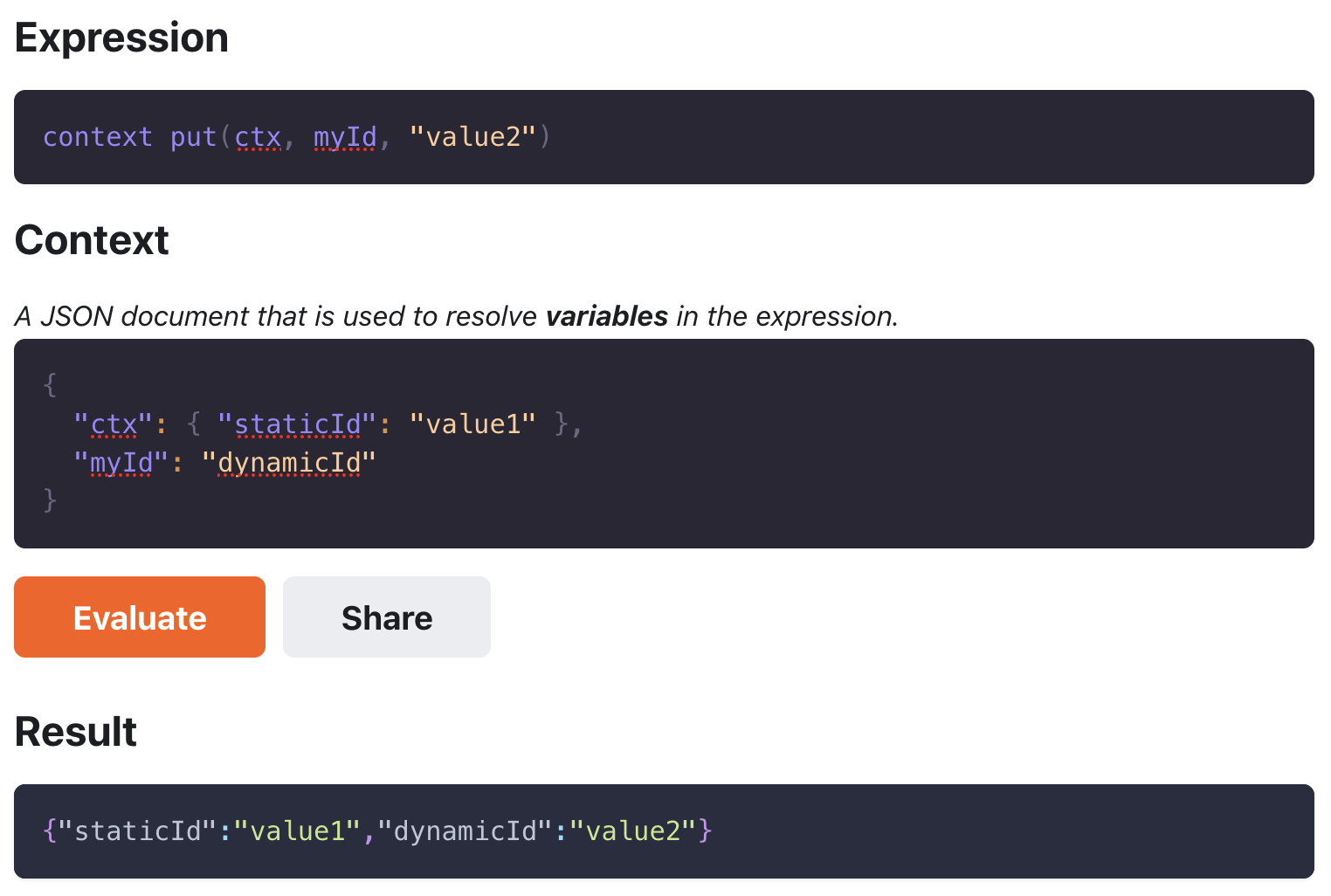Viewport: 1331px width, 896px height.
Task: Click inside the Context JSON editor
Action: (664, 444)
